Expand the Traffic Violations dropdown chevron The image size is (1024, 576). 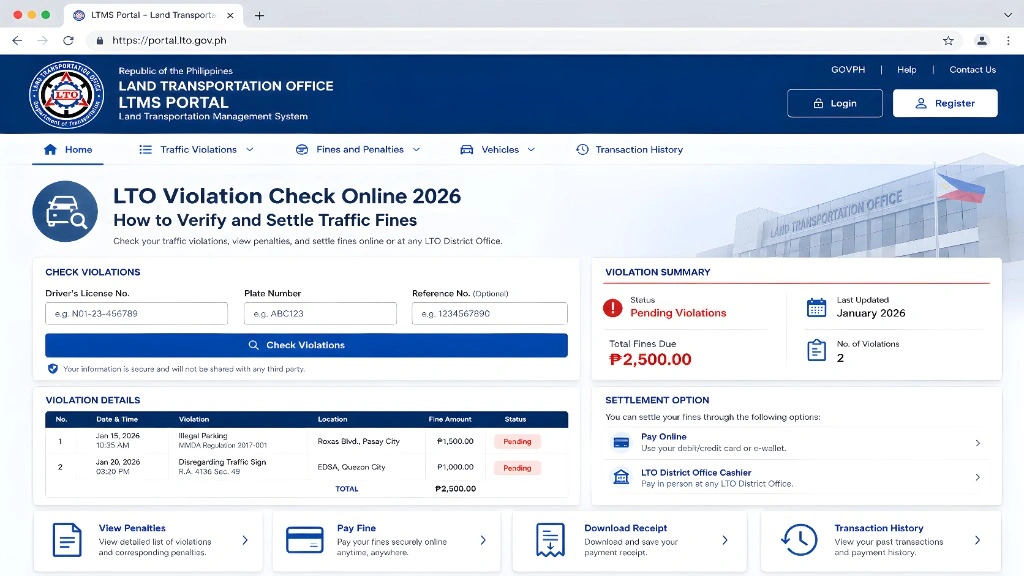pyautogui.click(x=249, y=150)
